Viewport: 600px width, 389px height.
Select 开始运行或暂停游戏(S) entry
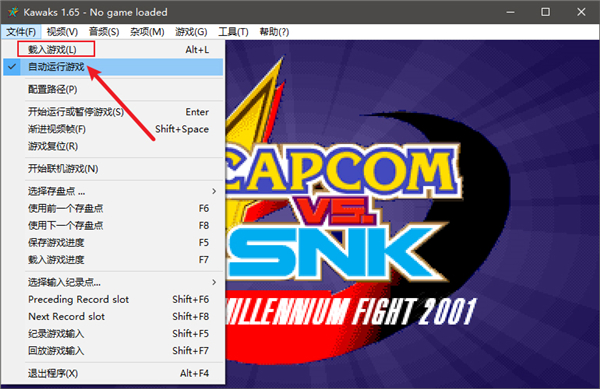[x=113, y=112]
